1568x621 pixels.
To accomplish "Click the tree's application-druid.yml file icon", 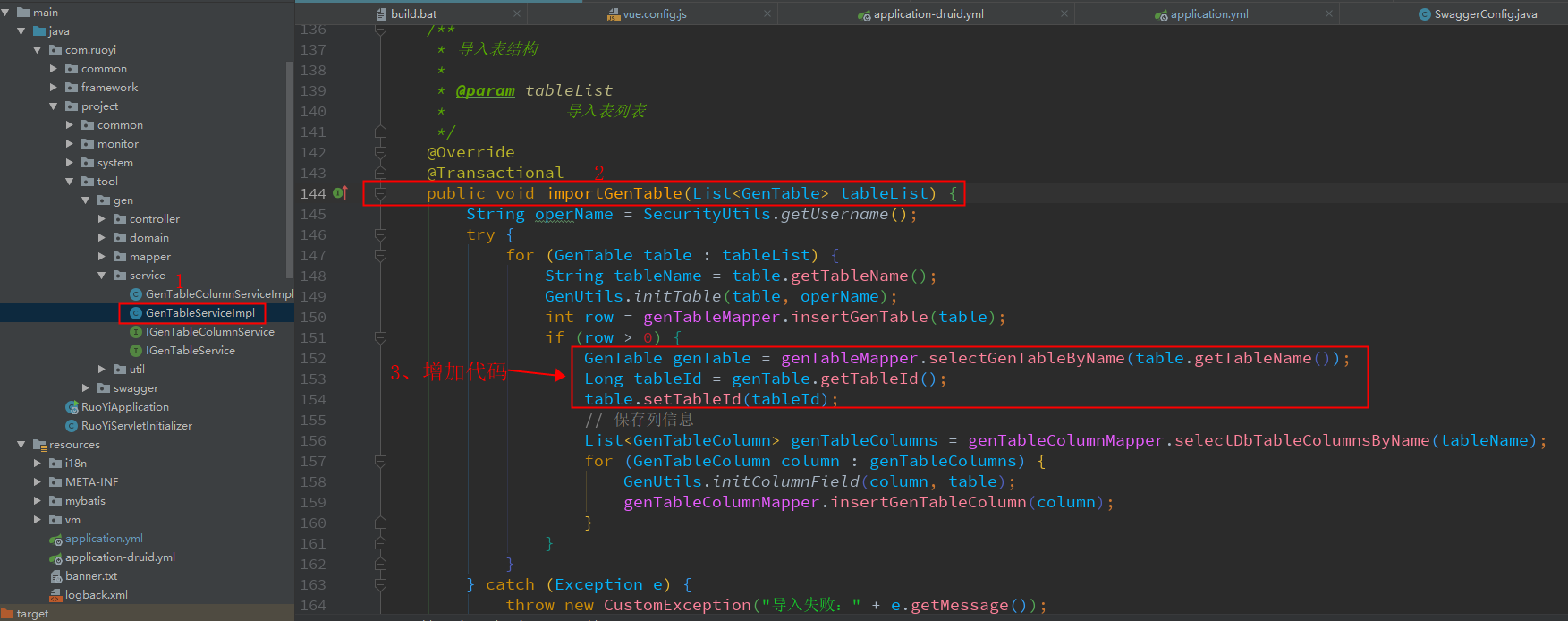I will (x=55, y=557).
